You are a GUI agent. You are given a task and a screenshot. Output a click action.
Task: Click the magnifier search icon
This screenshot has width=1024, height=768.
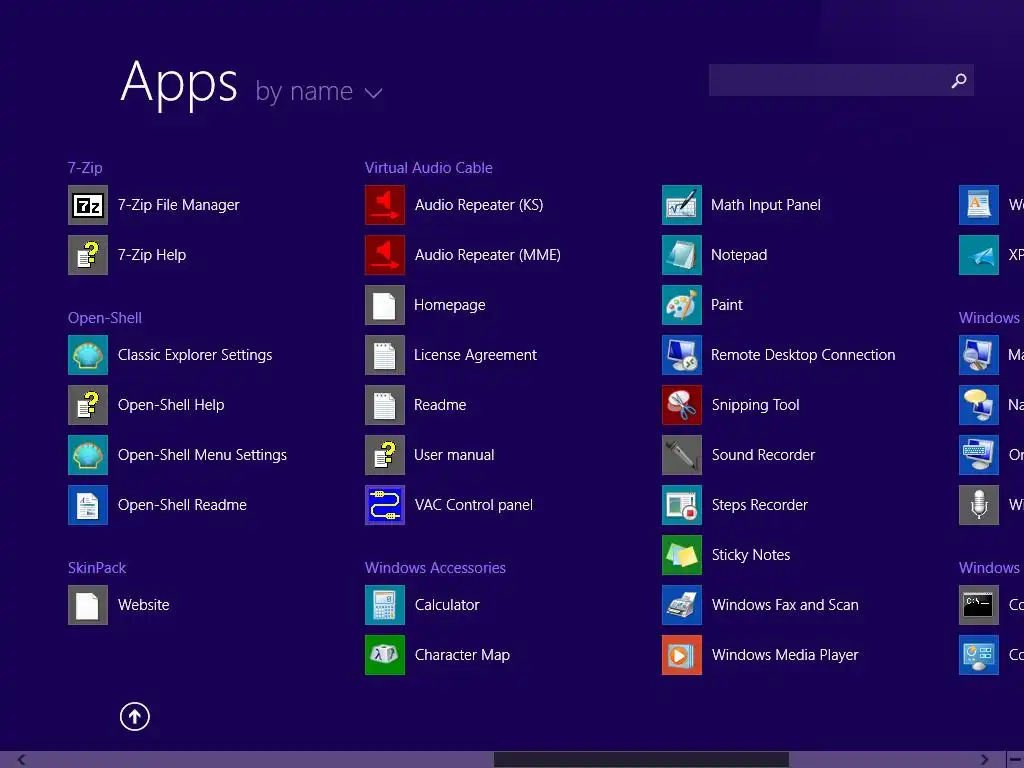[959, 80]
